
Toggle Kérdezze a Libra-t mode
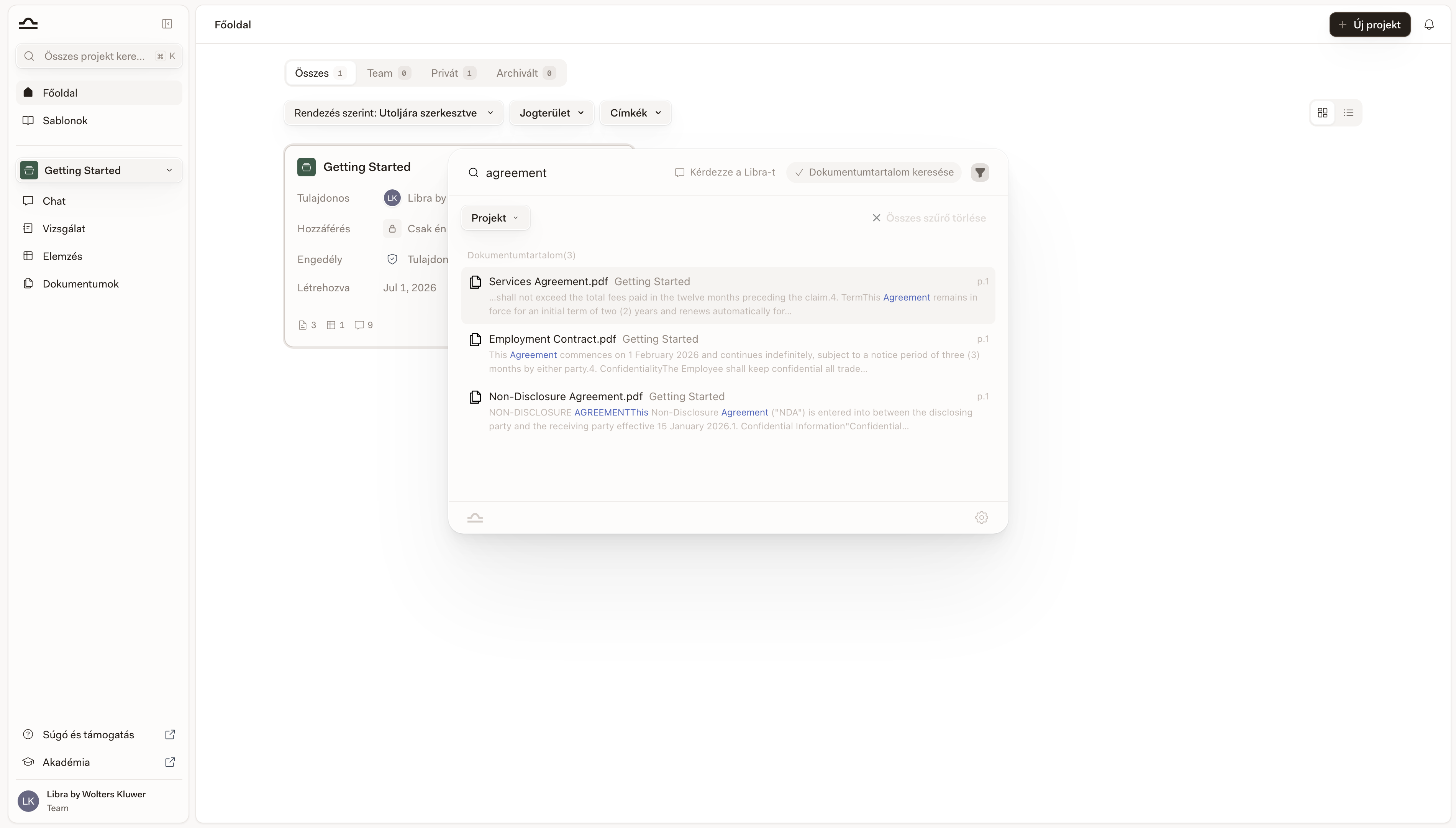click(725, 172)
